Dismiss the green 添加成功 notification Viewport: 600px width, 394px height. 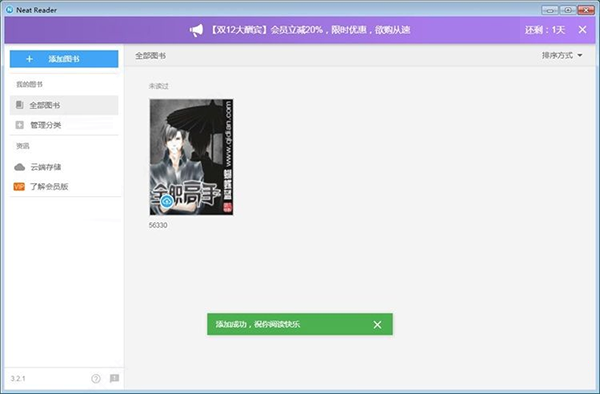point(377,325)
